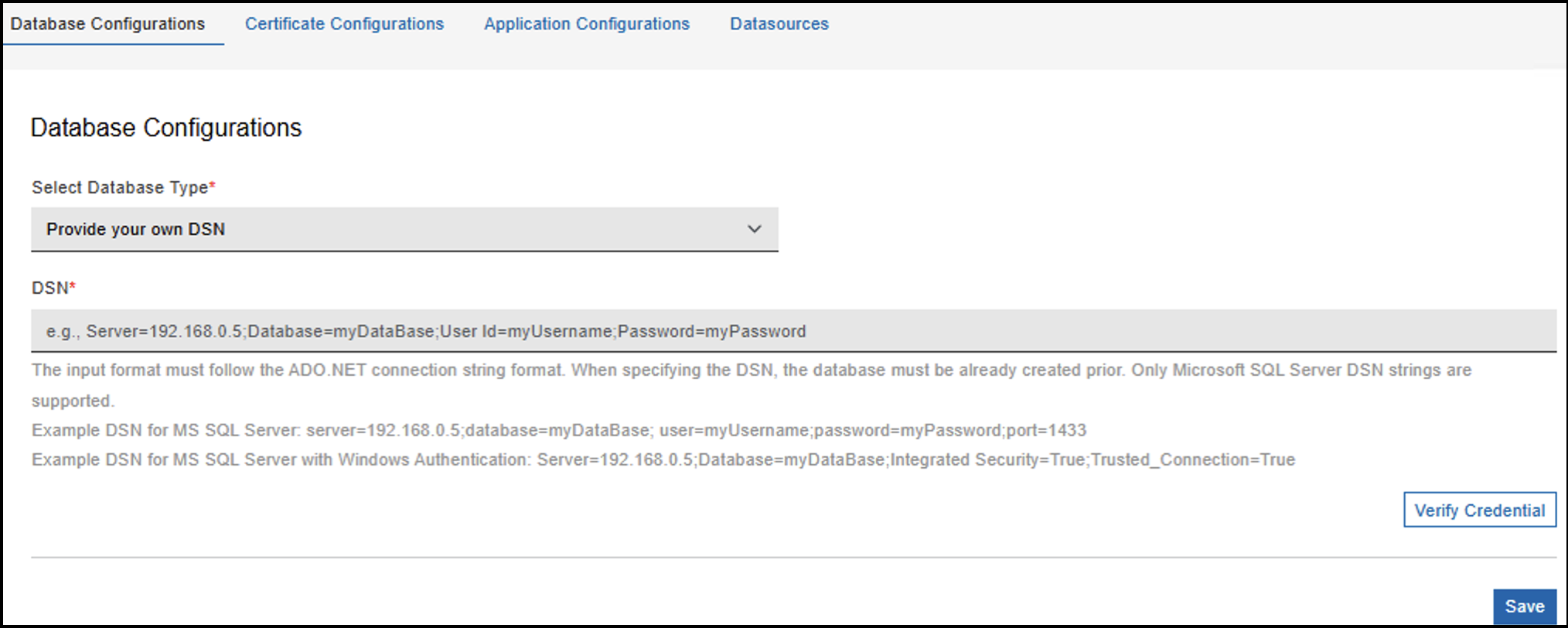
Task: Click the red asterisk beside Select Database Type
Action: coord(213,186)
